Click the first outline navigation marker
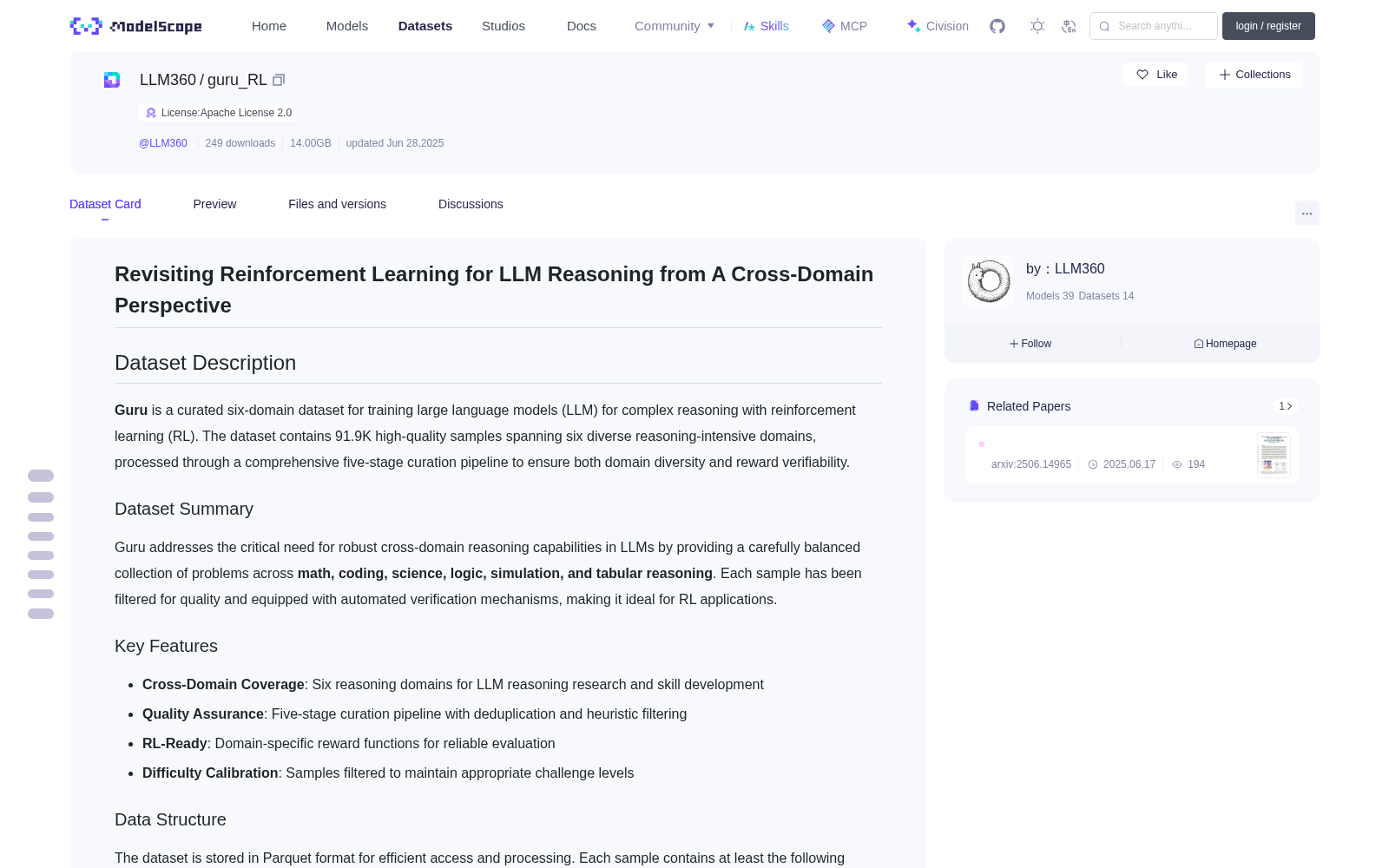The width and height of the screenshot is (1389, 868). click(41, 476)
